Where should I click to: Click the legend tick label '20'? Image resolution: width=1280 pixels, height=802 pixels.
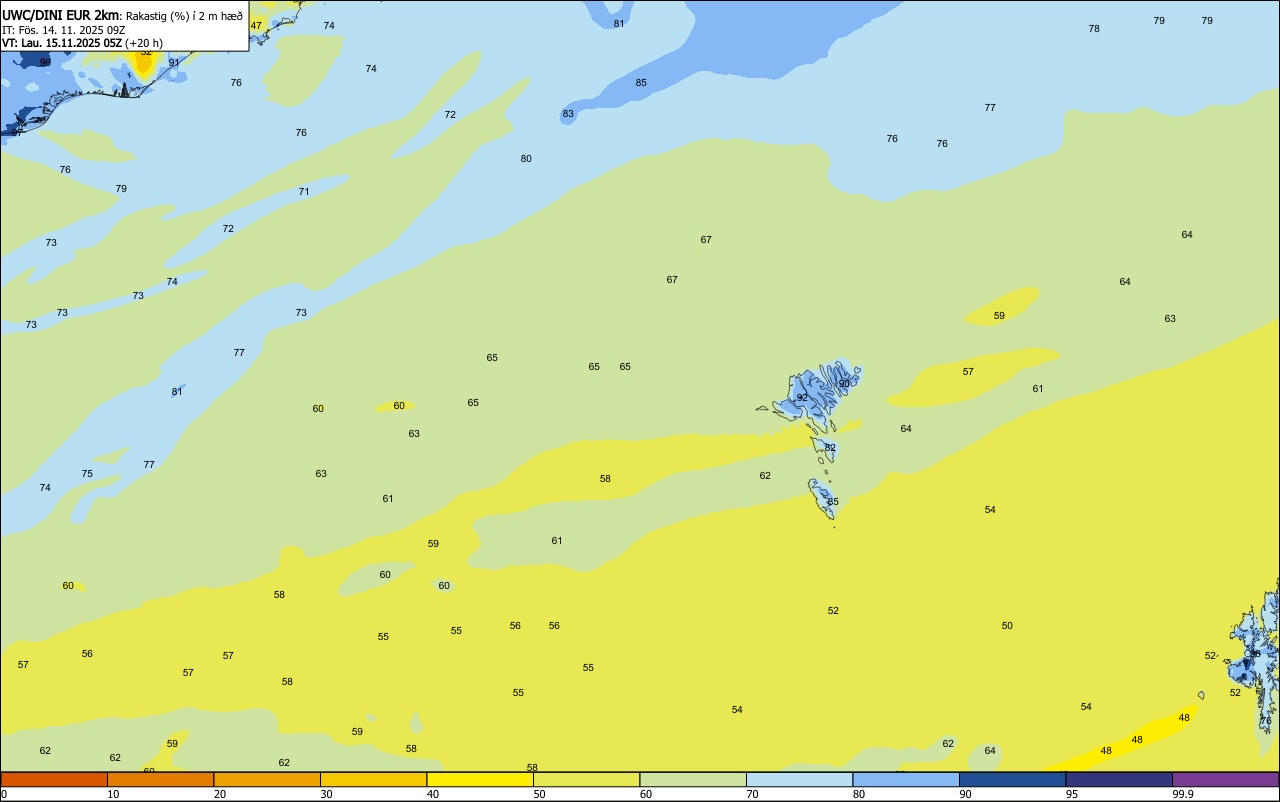click(x=219, y=794)
